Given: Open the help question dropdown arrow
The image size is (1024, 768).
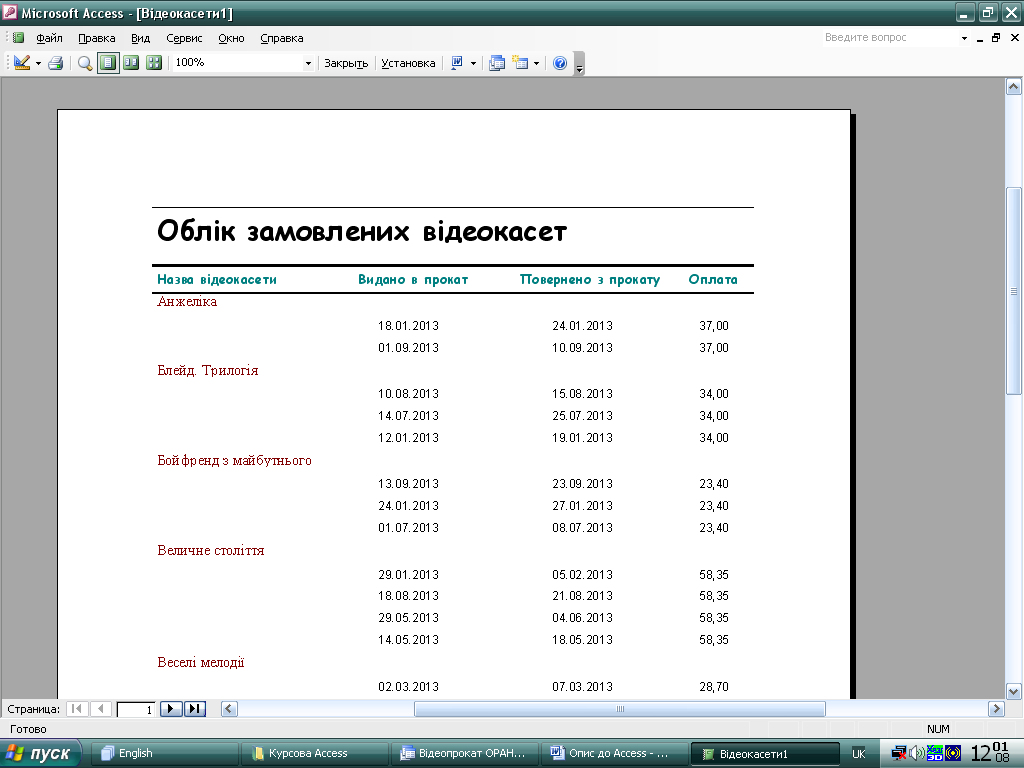Looking at the screenshot, I should coord(964,38).
